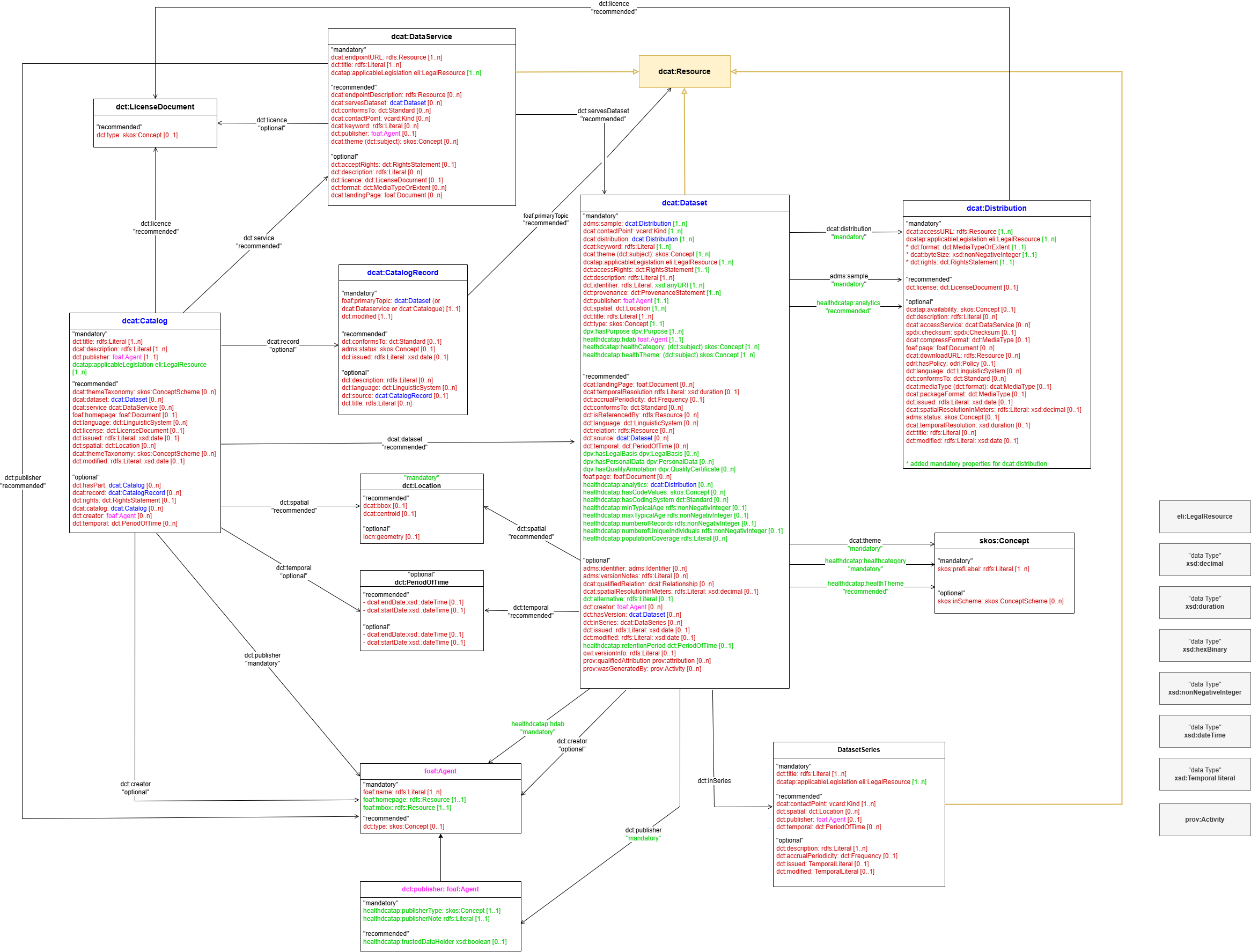1251x952 pixels.
Task: Click the dct:Location class header
Action: click(421, 485)
